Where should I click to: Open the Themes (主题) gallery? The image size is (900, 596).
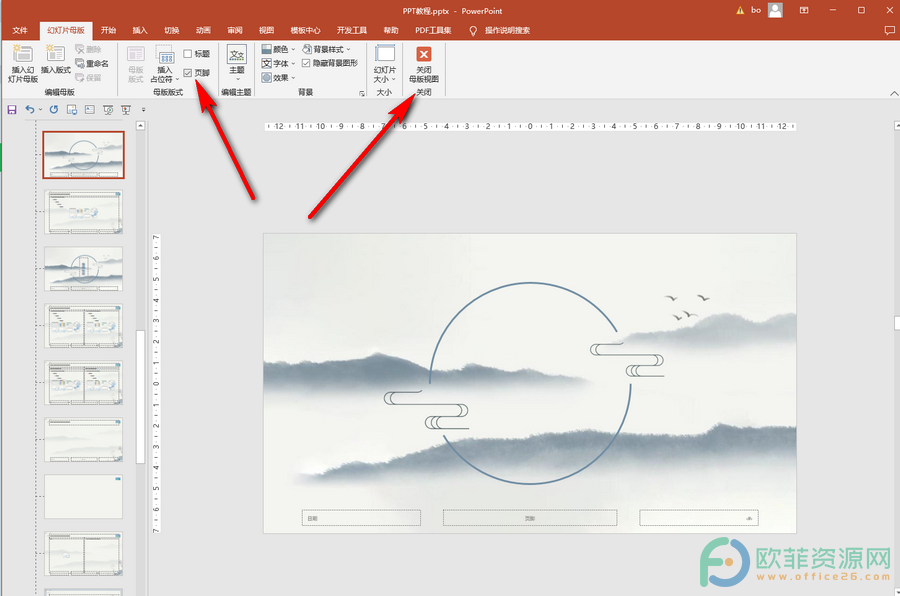(x=237, y=63)
